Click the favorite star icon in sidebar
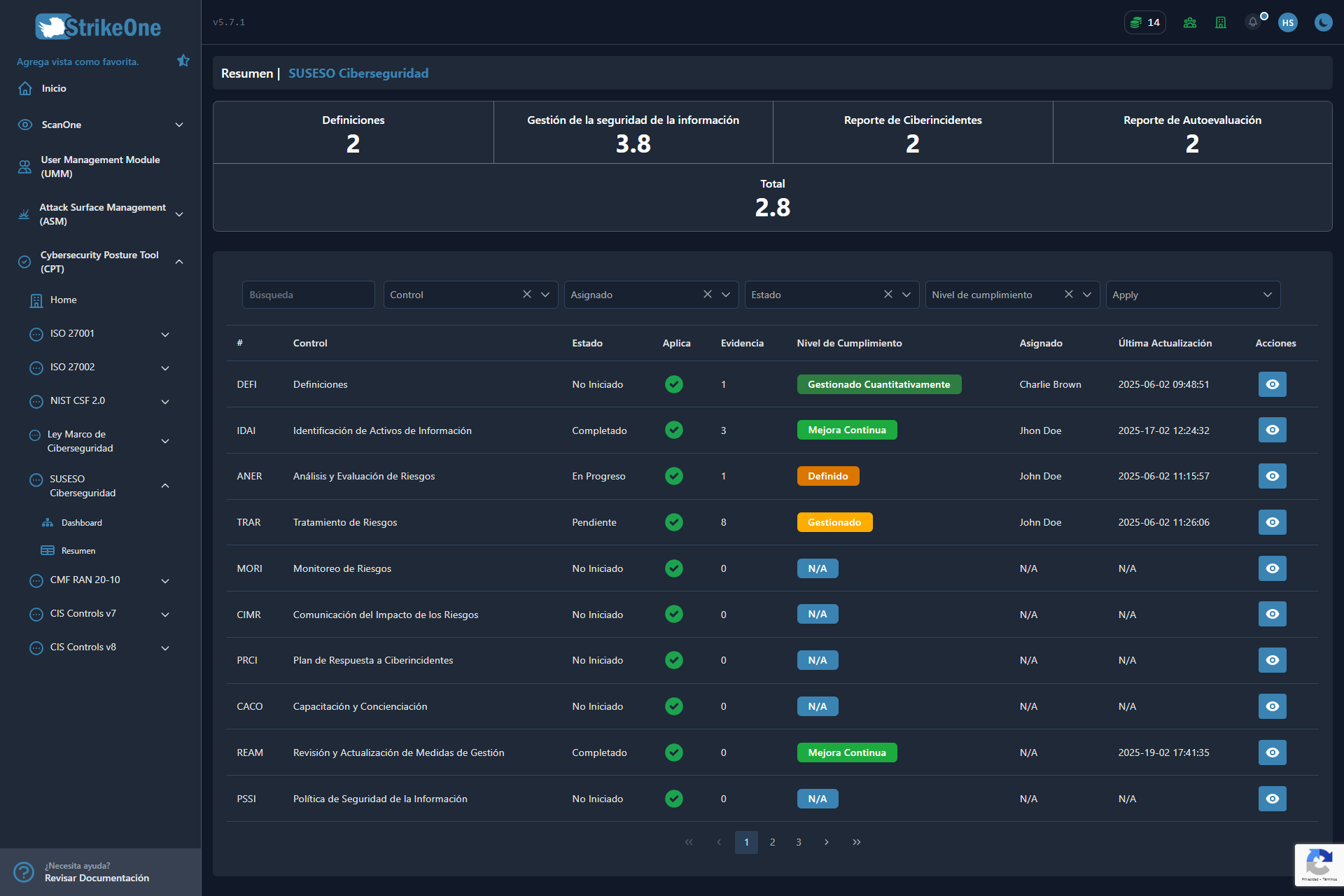Viewport: 1344px width, 896px height. pos(183,61)
